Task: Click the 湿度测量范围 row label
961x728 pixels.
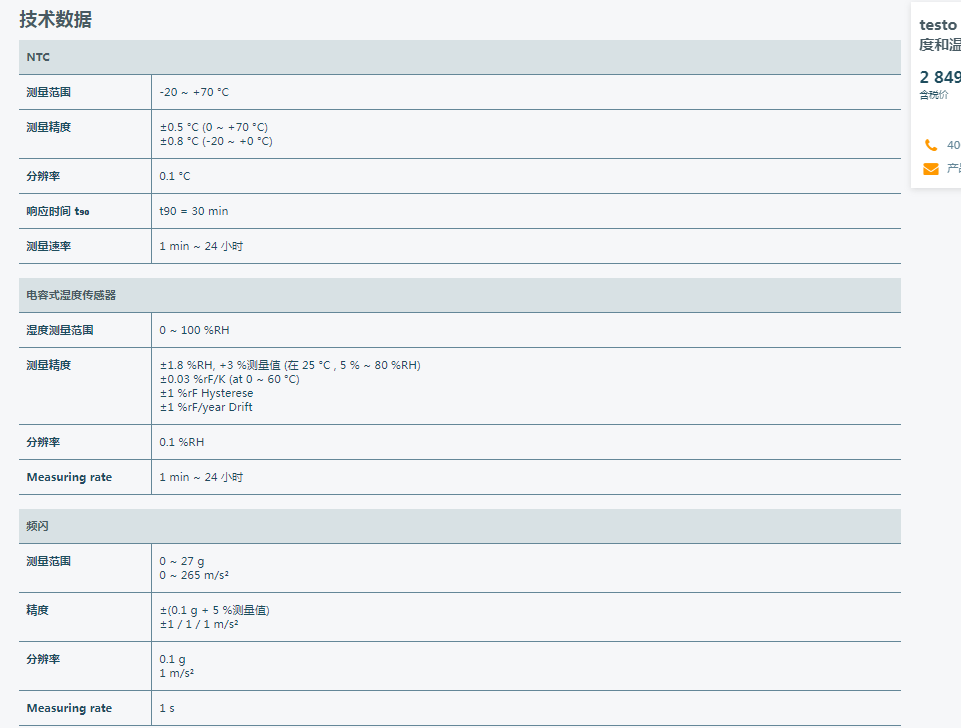Action: tap(59, 330)
